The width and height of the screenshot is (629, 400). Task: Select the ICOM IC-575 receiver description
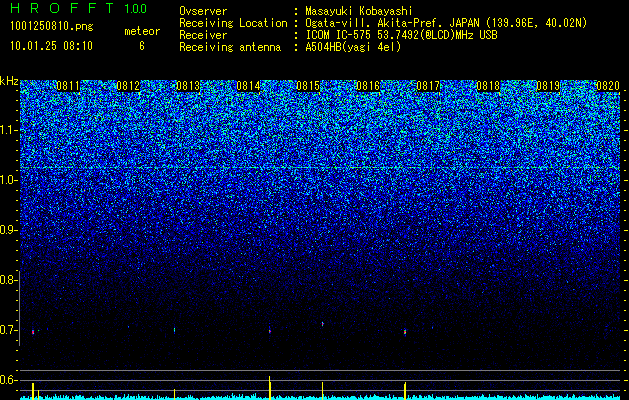[401, 35]
